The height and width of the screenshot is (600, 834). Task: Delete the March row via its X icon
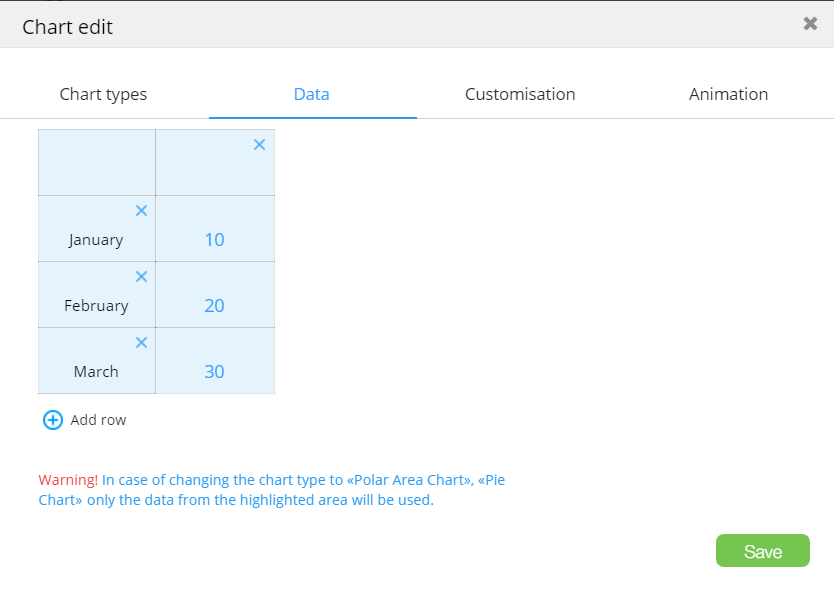coord(141,343)
